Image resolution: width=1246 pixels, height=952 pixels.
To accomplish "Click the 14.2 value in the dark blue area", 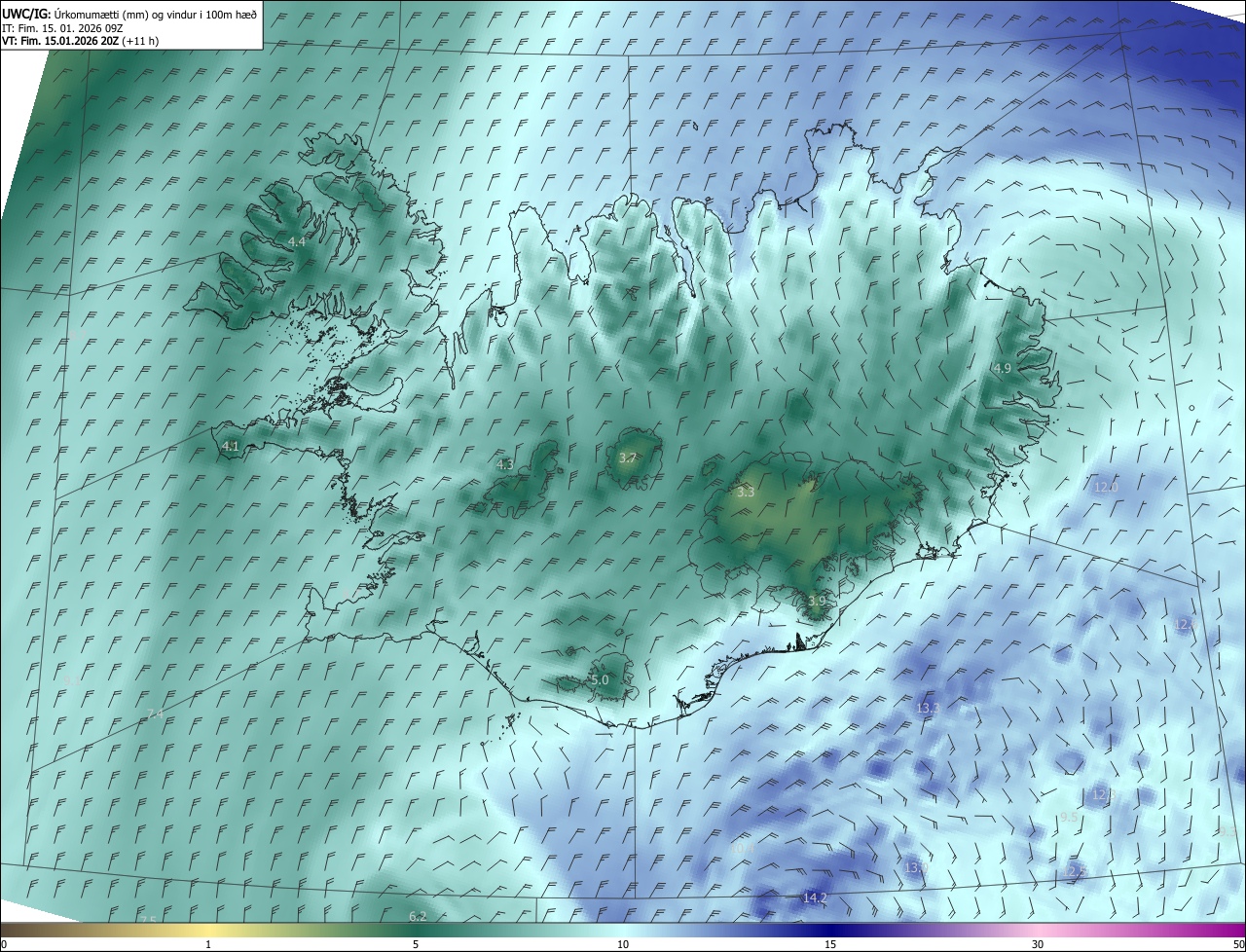I will [x=815, y=897].
